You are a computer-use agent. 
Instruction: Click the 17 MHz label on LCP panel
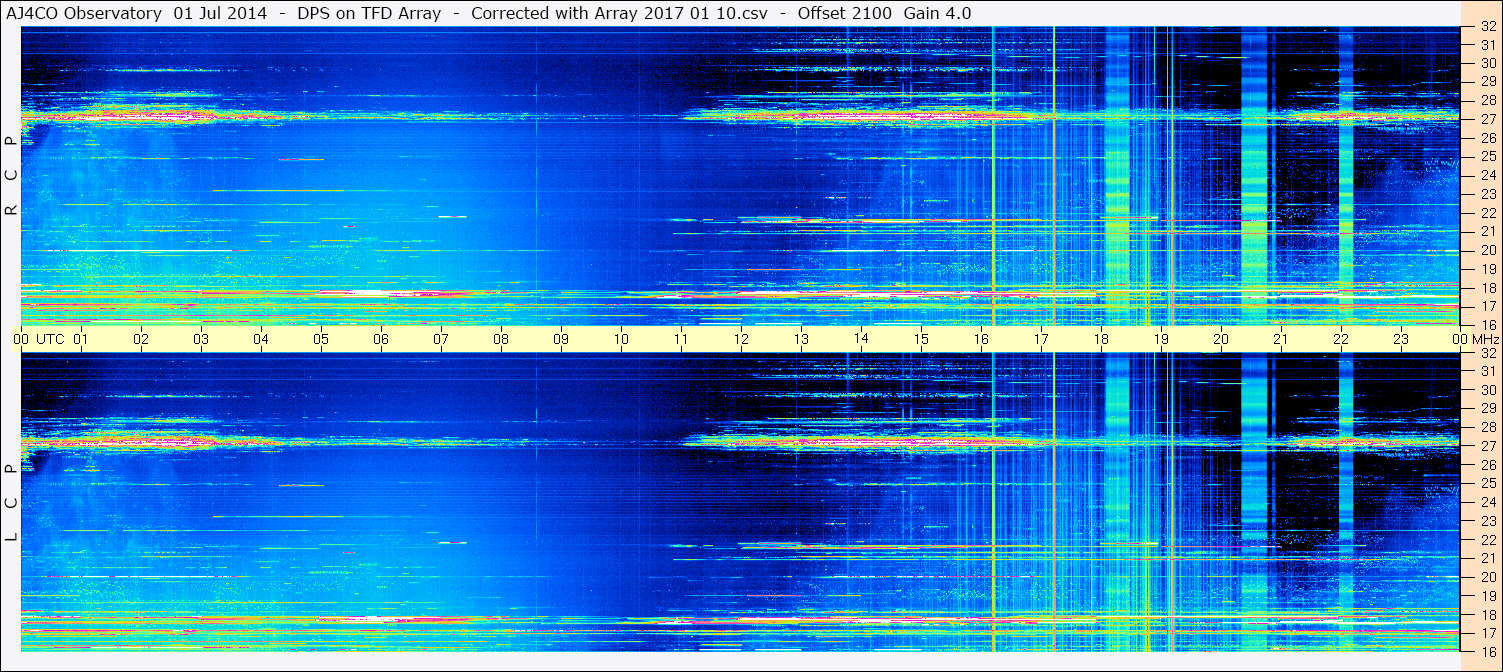pos(1487,633)
